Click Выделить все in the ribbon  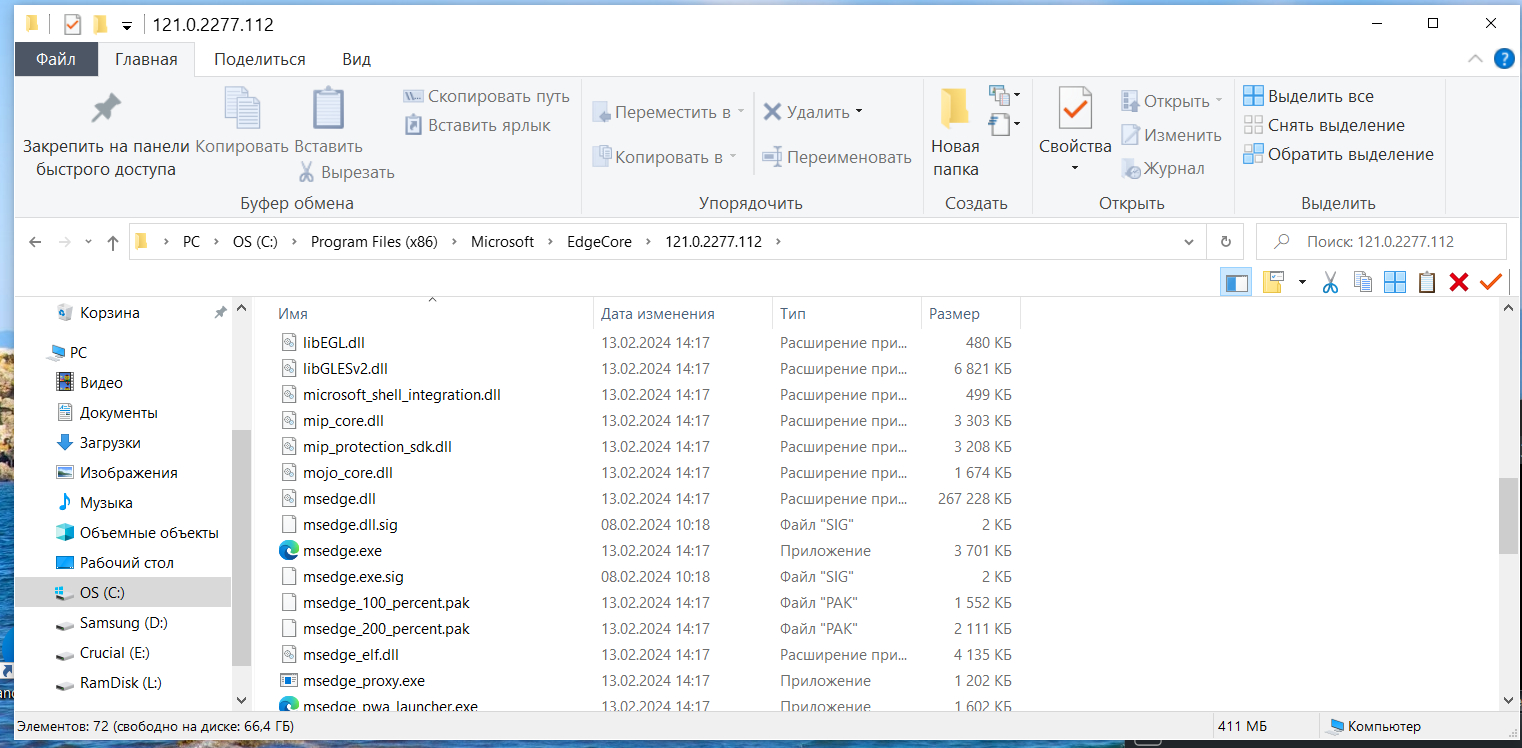pyautogui.click(x=1308, y=96)
